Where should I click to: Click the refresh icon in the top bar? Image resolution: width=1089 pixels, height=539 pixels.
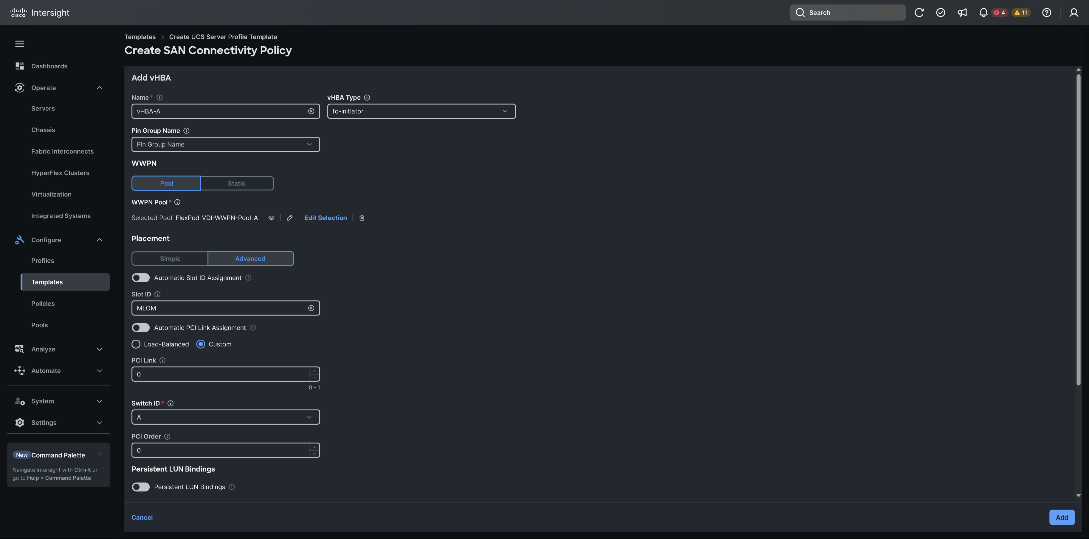[919, 13]
